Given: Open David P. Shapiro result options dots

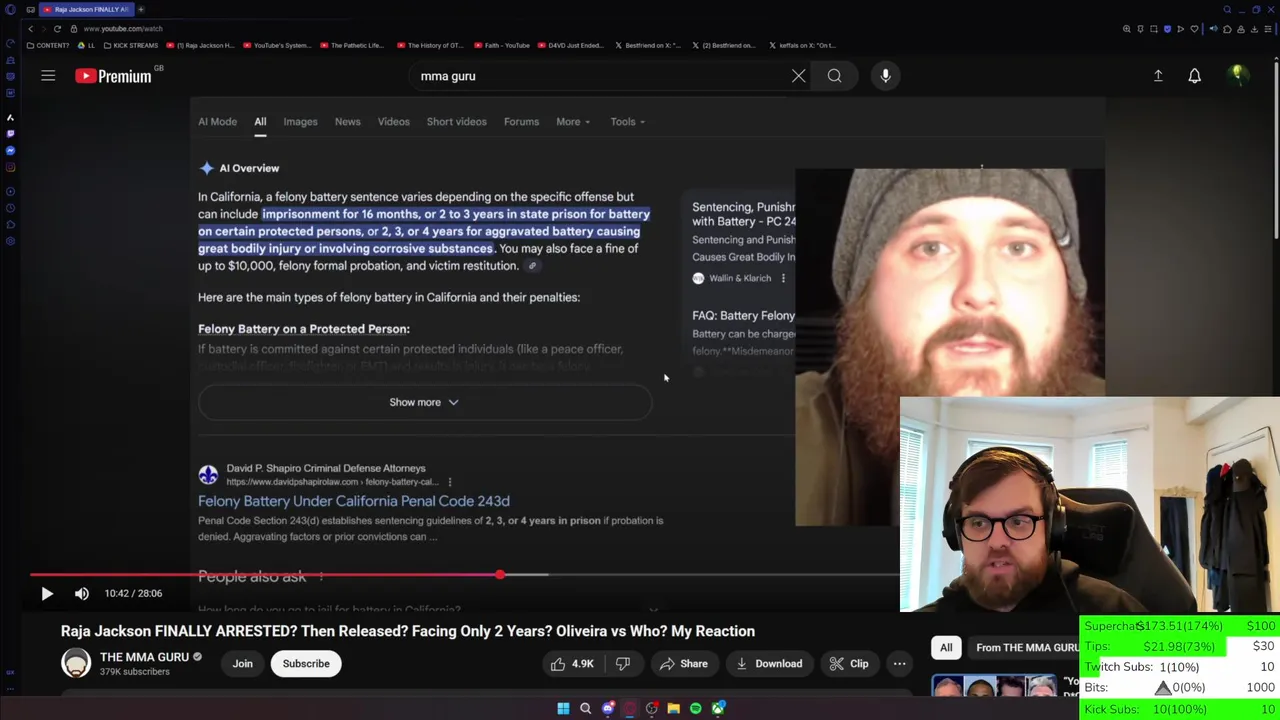Looking at the screenshot, I should point(449,482).
